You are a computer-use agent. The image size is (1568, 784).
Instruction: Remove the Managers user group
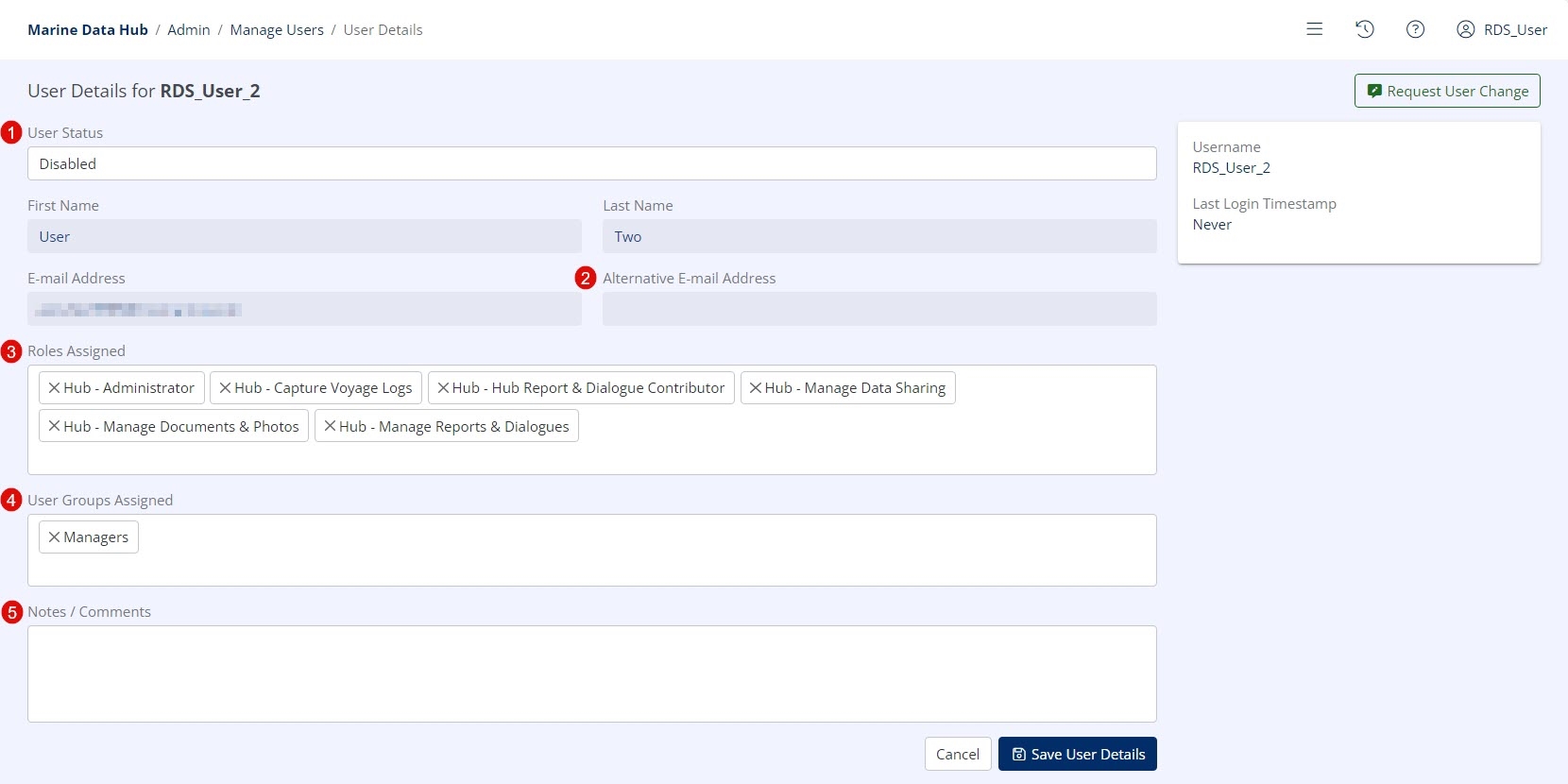coord(55,537)
